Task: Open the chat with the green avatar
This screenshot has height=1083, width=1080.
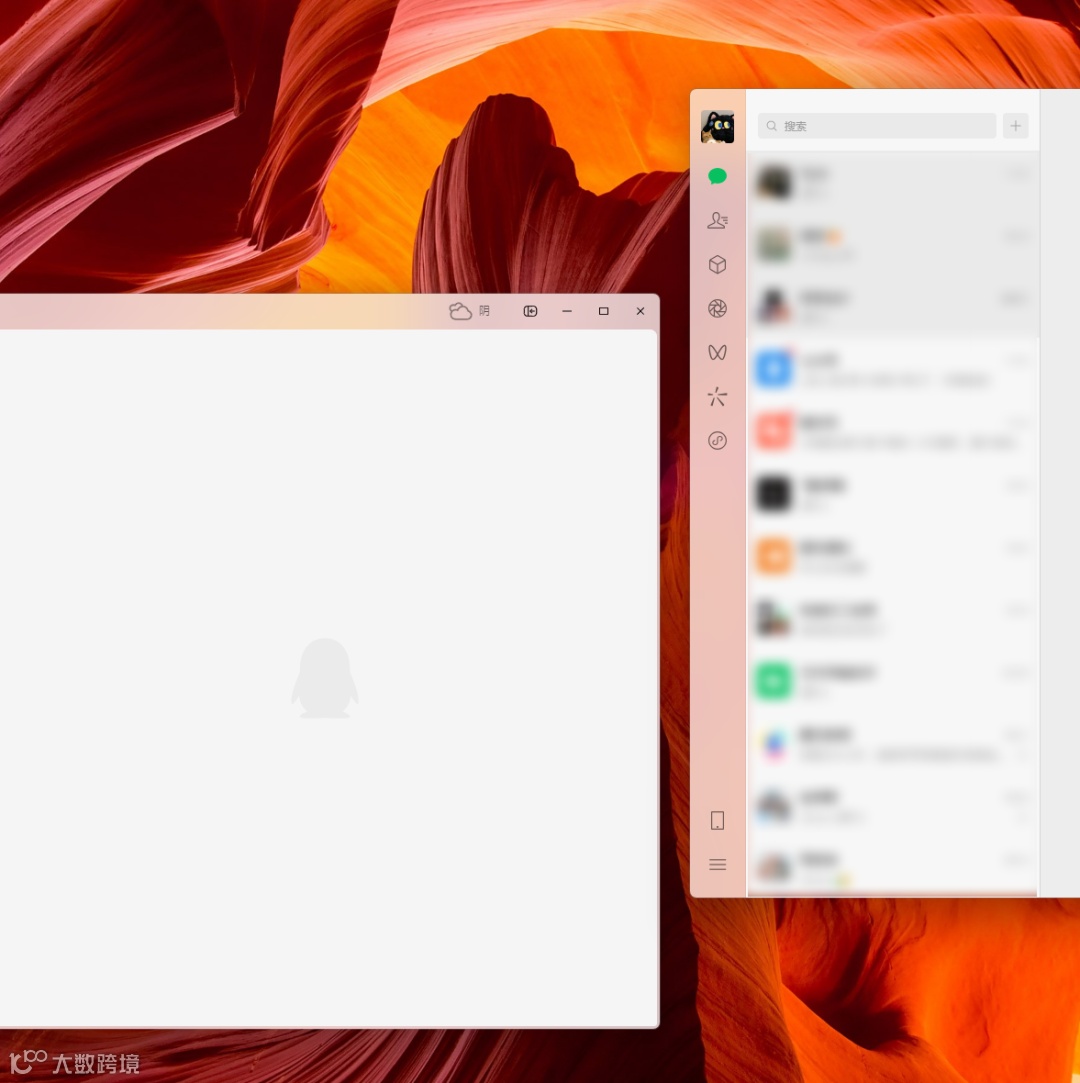Action: click(x=893, y=680)
